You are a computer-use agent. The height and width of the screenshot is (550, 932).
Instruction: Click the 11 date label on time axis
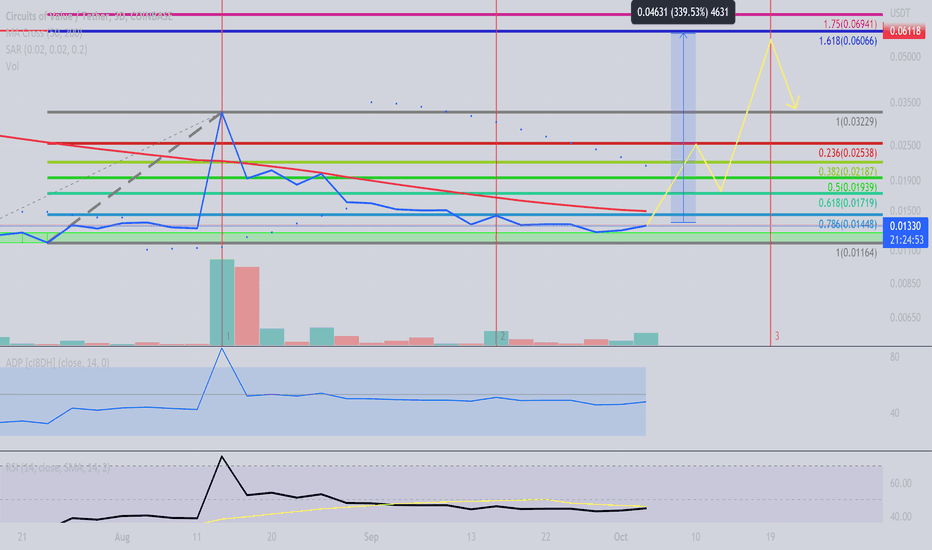pos(197,537)
